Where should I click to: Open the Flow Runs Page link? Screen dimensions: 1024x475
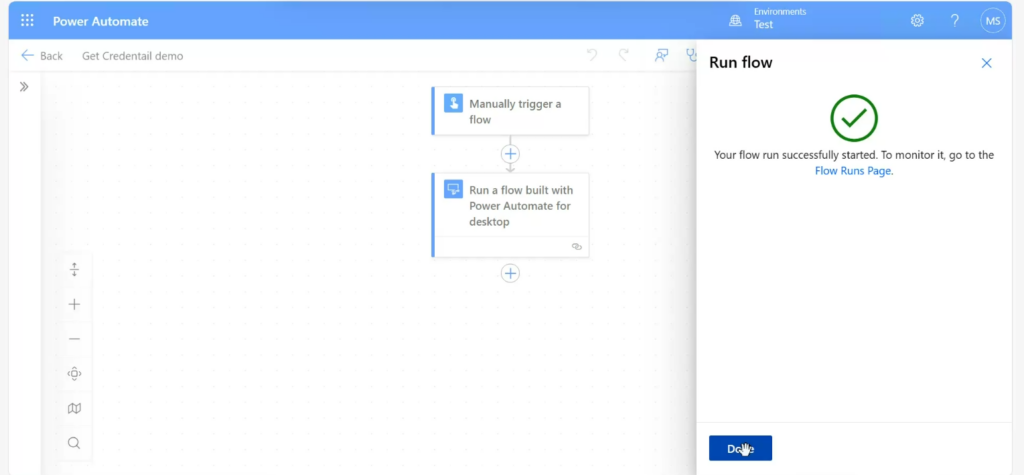(x=854, y=171)
